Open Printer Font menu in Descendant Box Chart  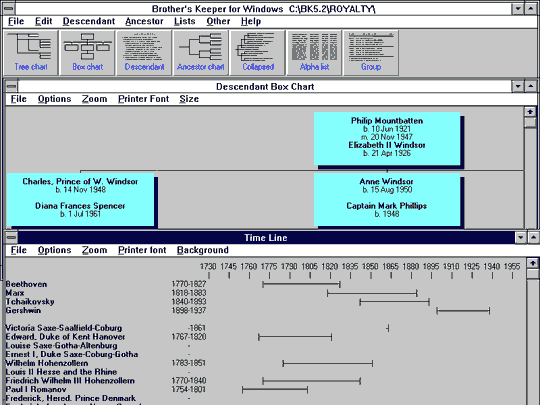(x=143, y=99)
